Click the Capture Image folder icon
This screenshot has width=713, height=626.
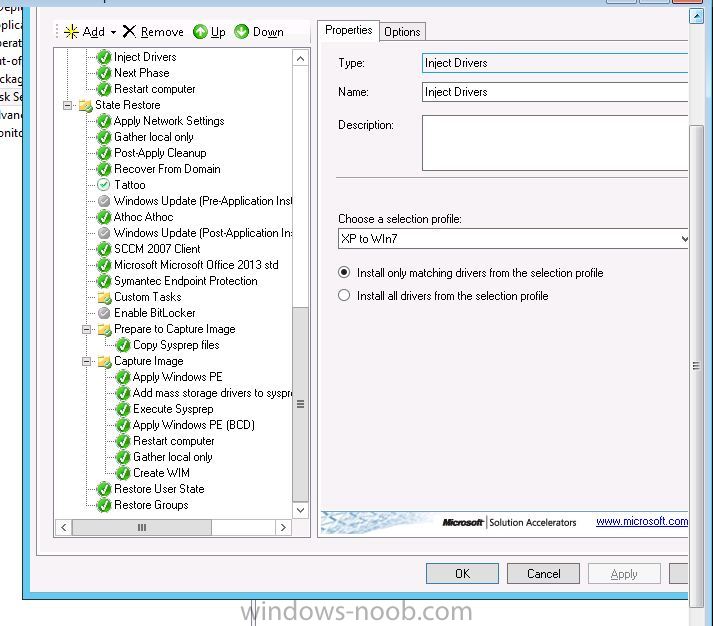pos(105,361)
